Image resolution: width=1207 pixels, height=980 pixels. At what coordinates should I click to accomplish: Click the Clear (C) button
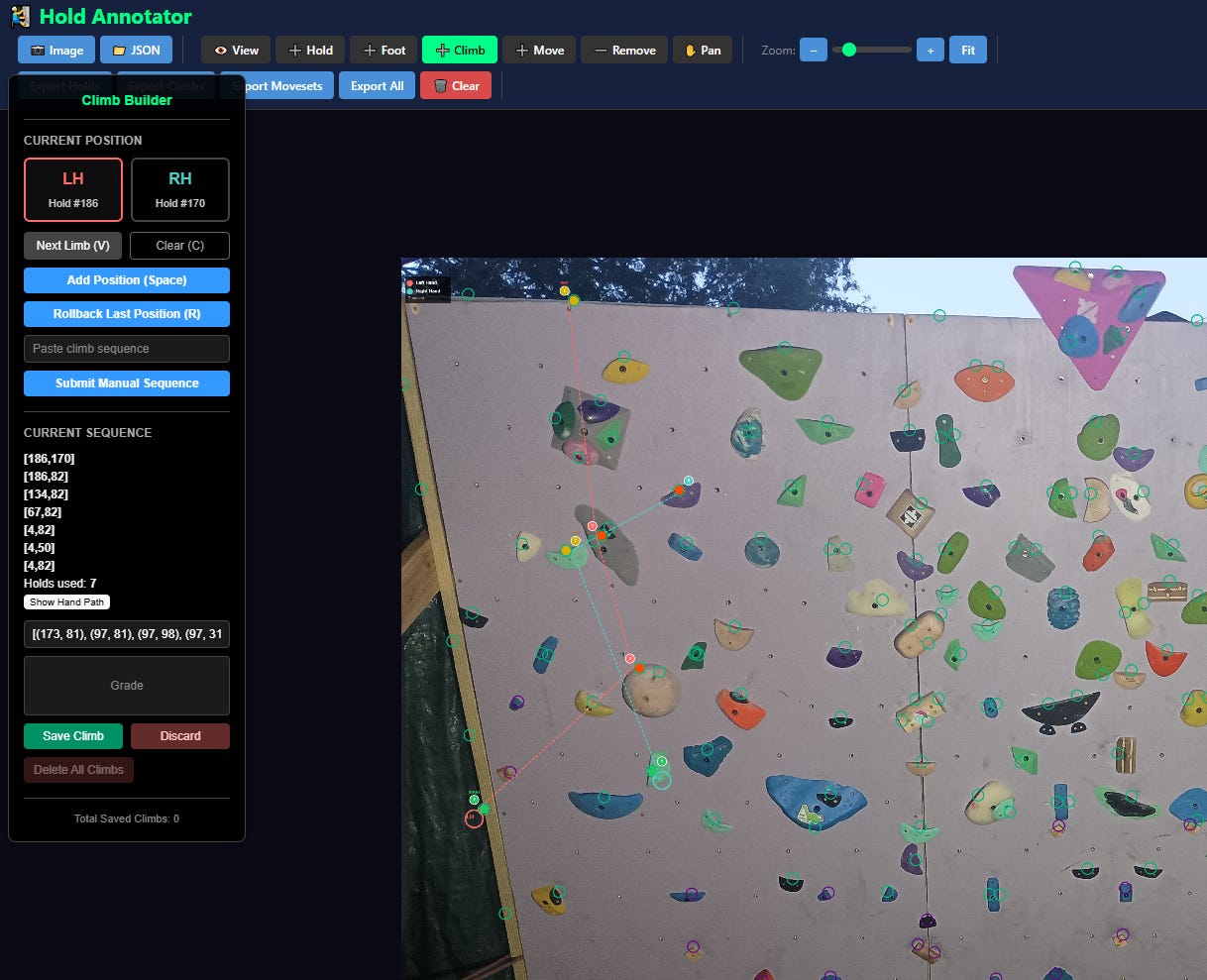179,245
